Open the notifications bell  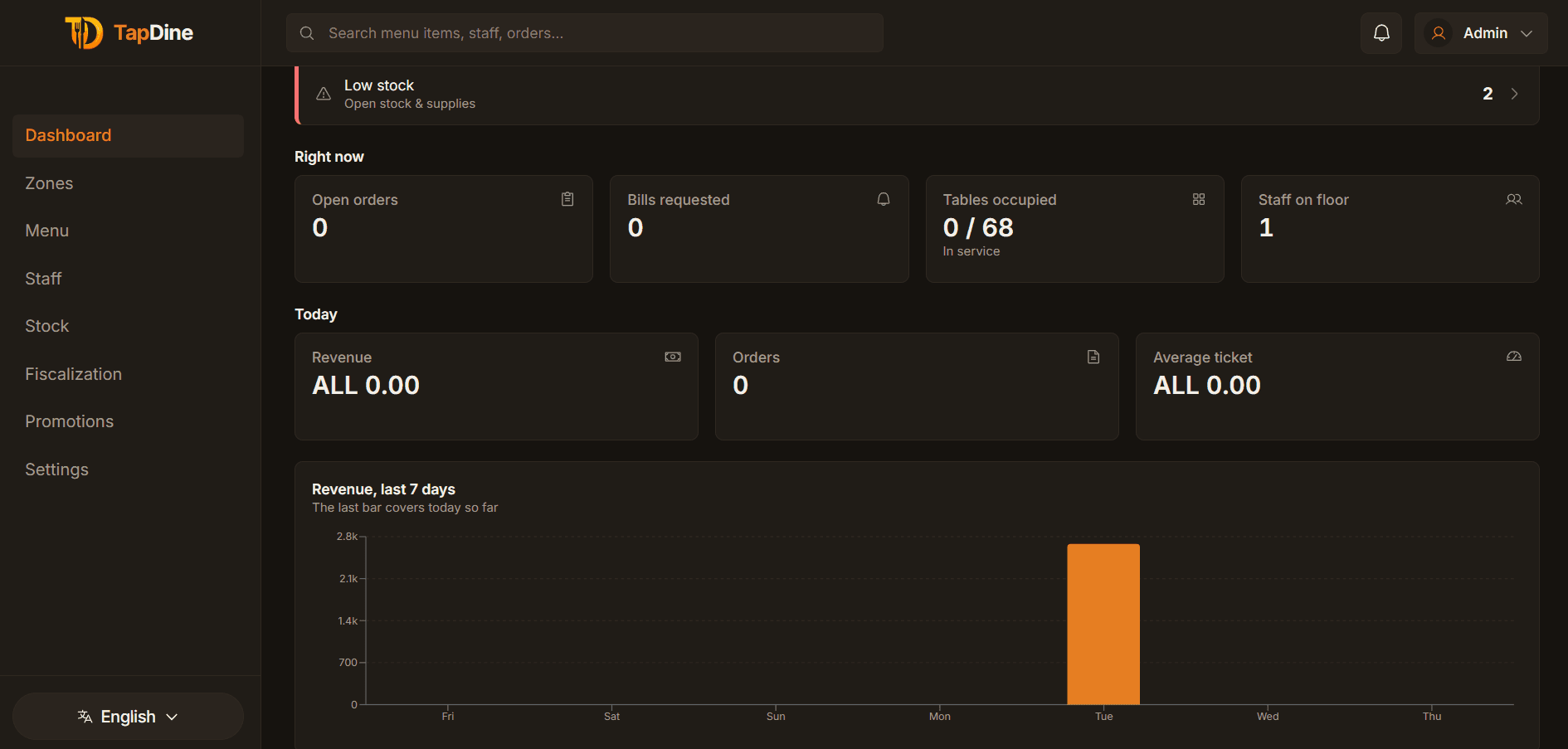[1381, 33]
